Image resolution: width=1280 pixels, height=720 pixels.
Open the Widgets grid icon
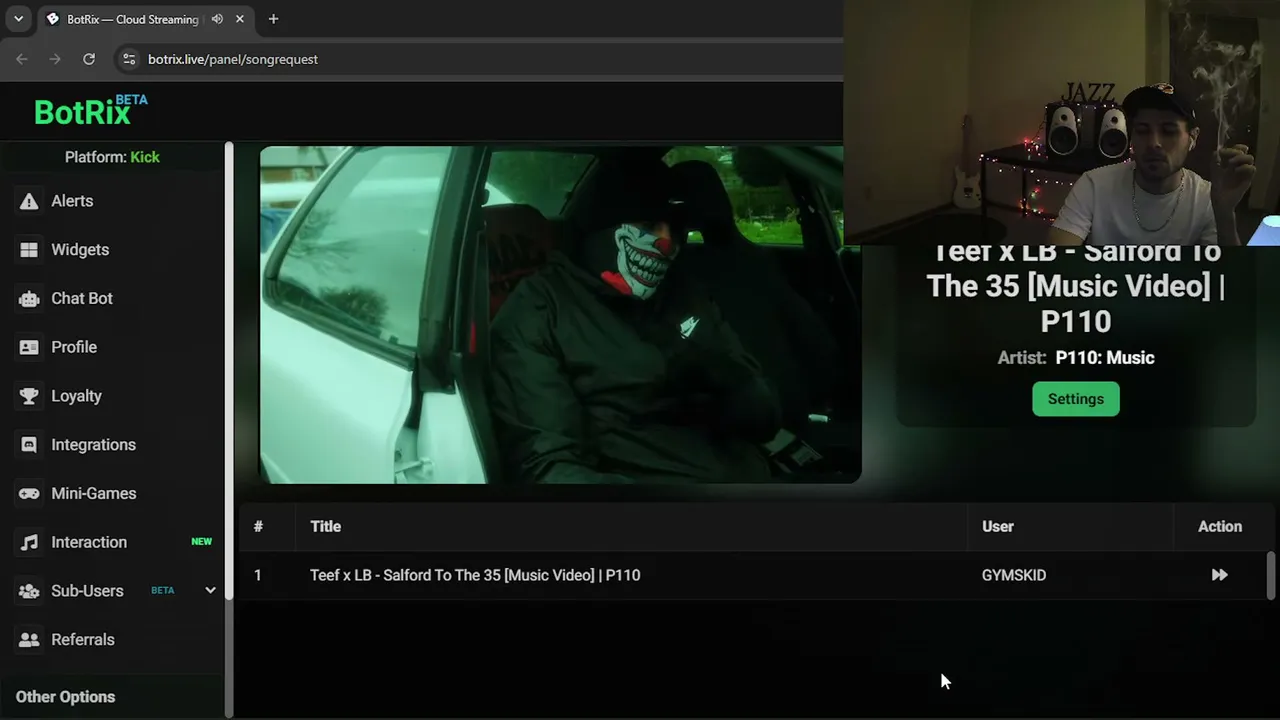29,250
